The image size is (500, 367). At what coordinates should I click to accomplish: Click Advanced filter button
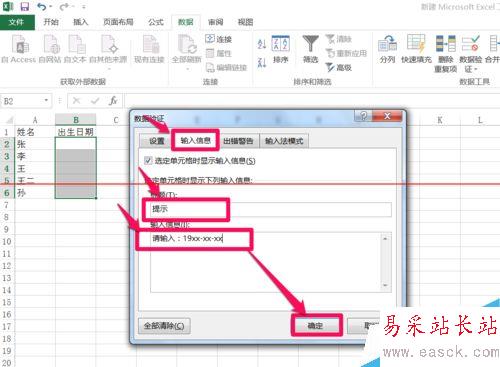pos(338,68)
